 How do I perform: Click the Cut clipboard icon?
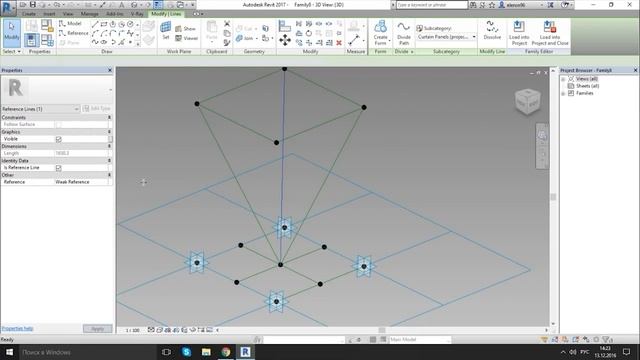(227, 24)
